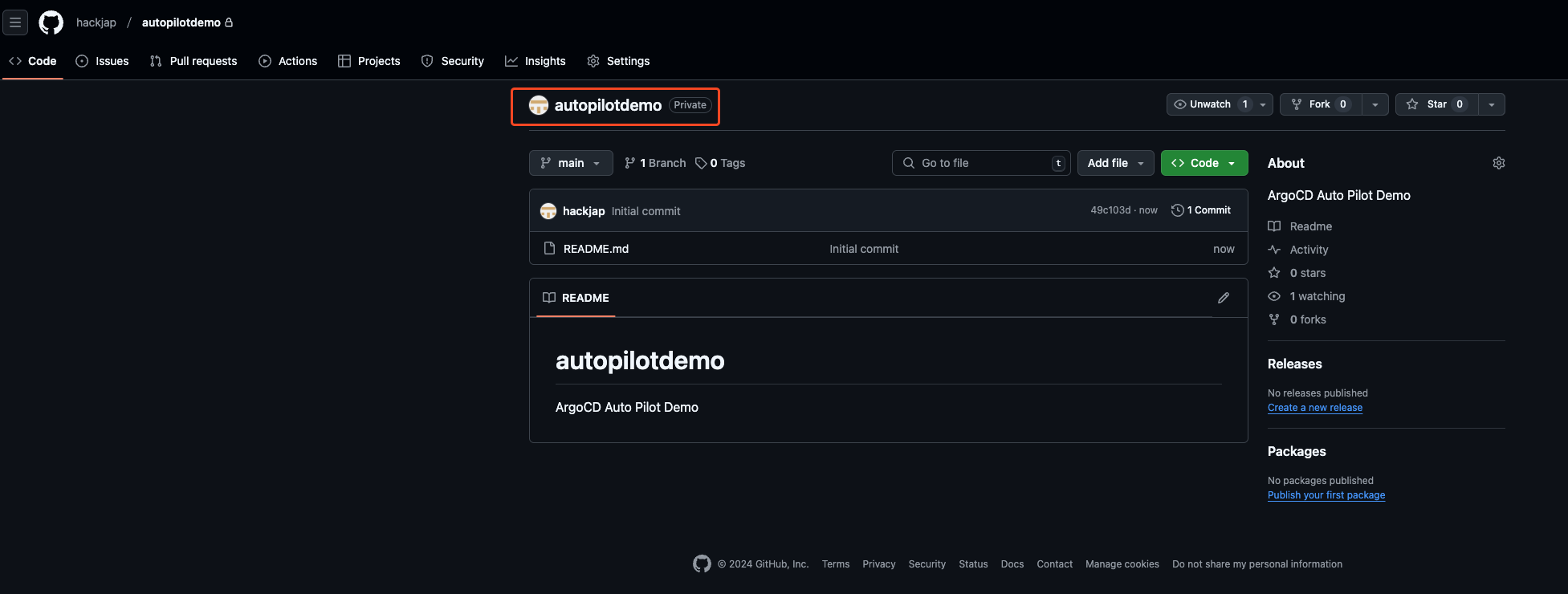Open About settings gear icon

pyautogui.click(x=1498, y=163)
